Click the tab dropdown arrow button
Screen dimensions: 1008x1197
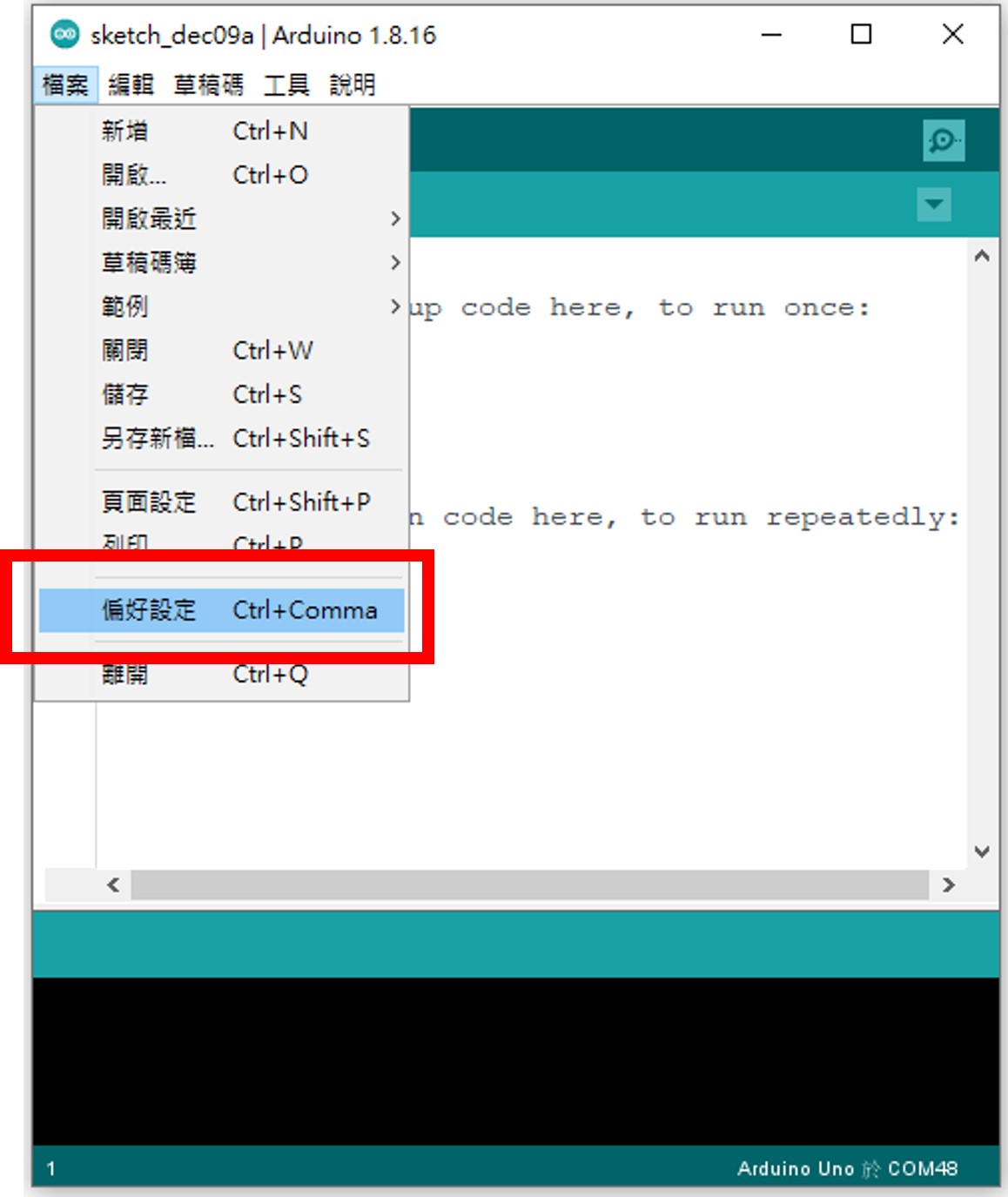934,205
